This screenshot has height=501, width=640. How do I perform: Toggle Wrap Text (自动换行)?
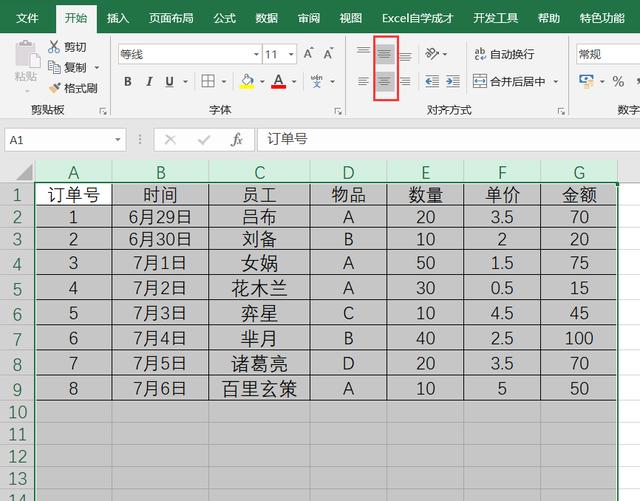(x=504, y=54)
